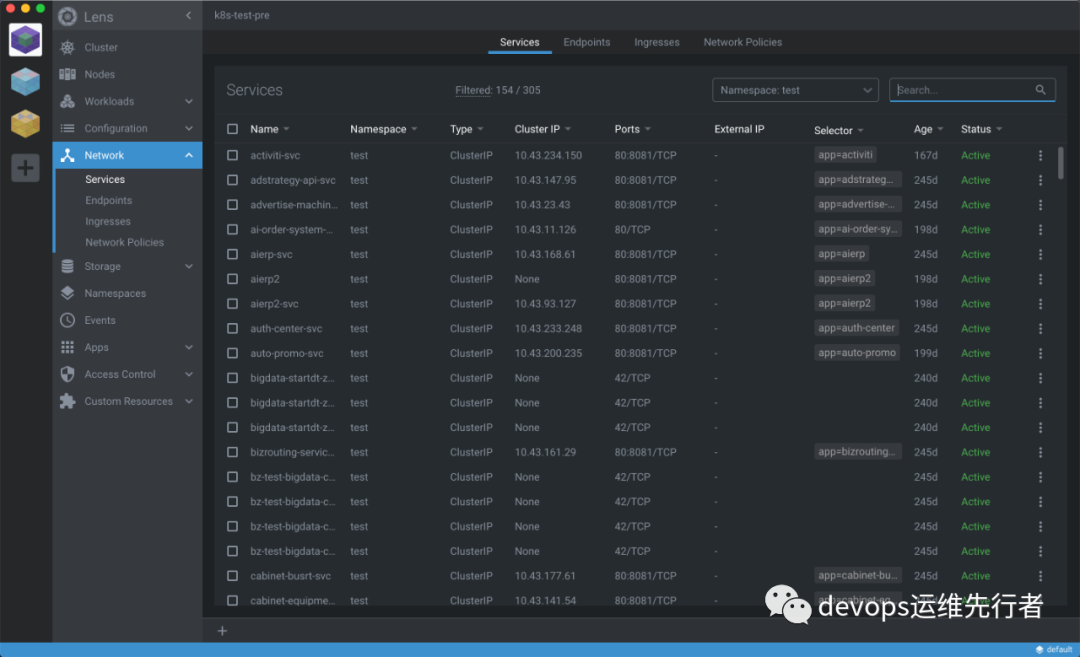Switch to the Endpoints tab
This screenshot has height=657, width=1080.
586,42
